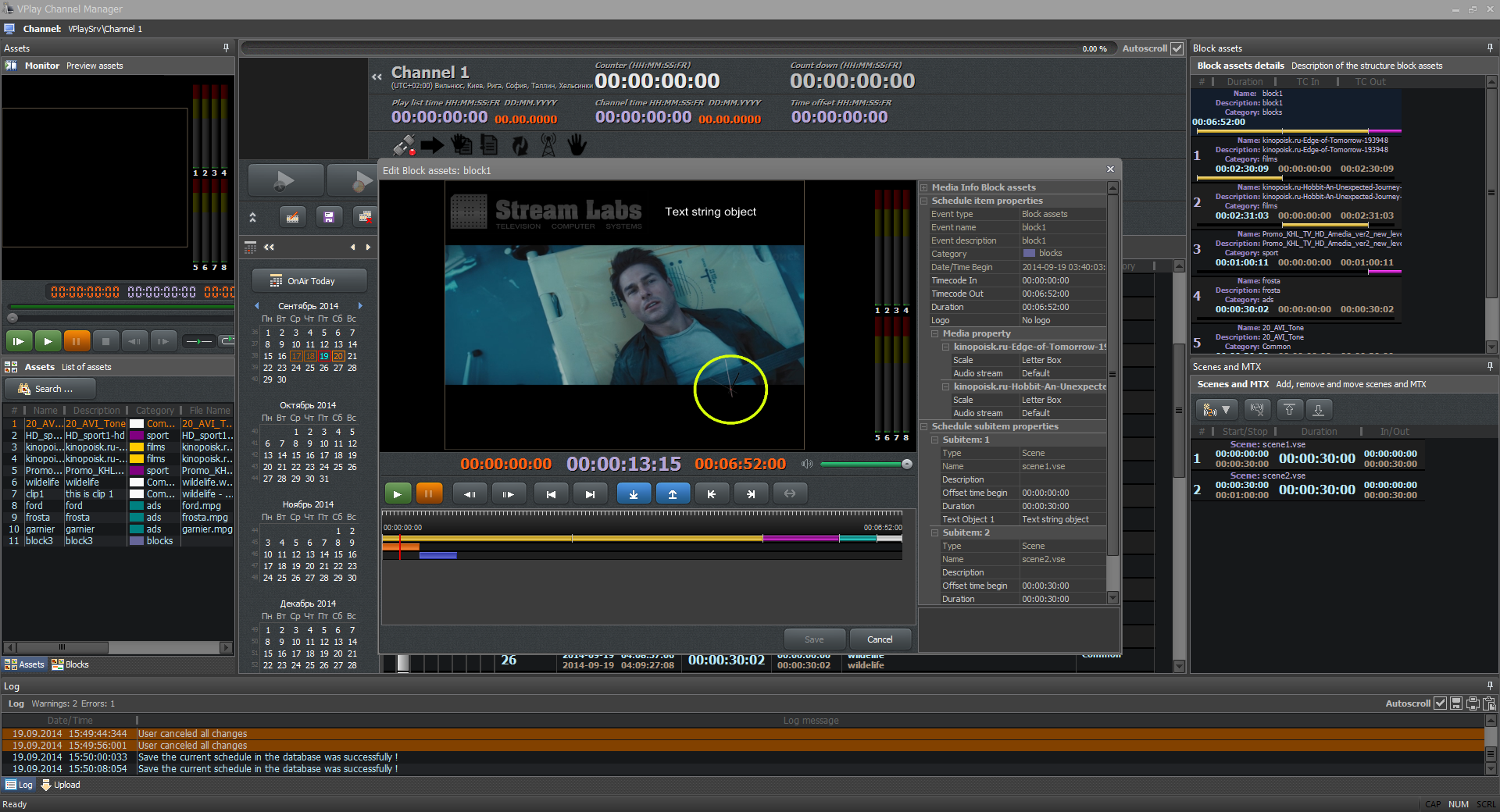Open the Upload tab

point(61,785)
